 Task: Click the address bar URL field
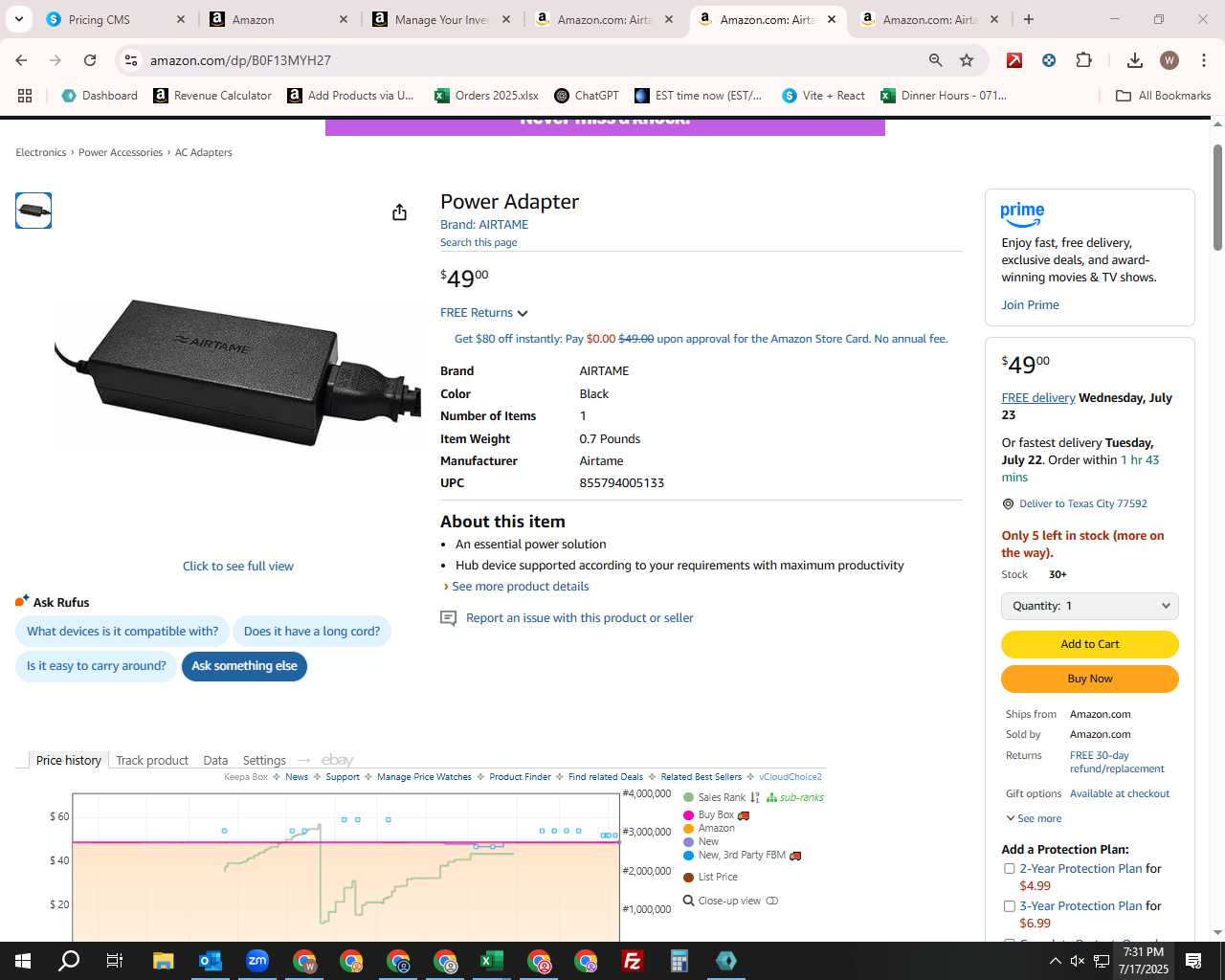click(x=531, y=60)
